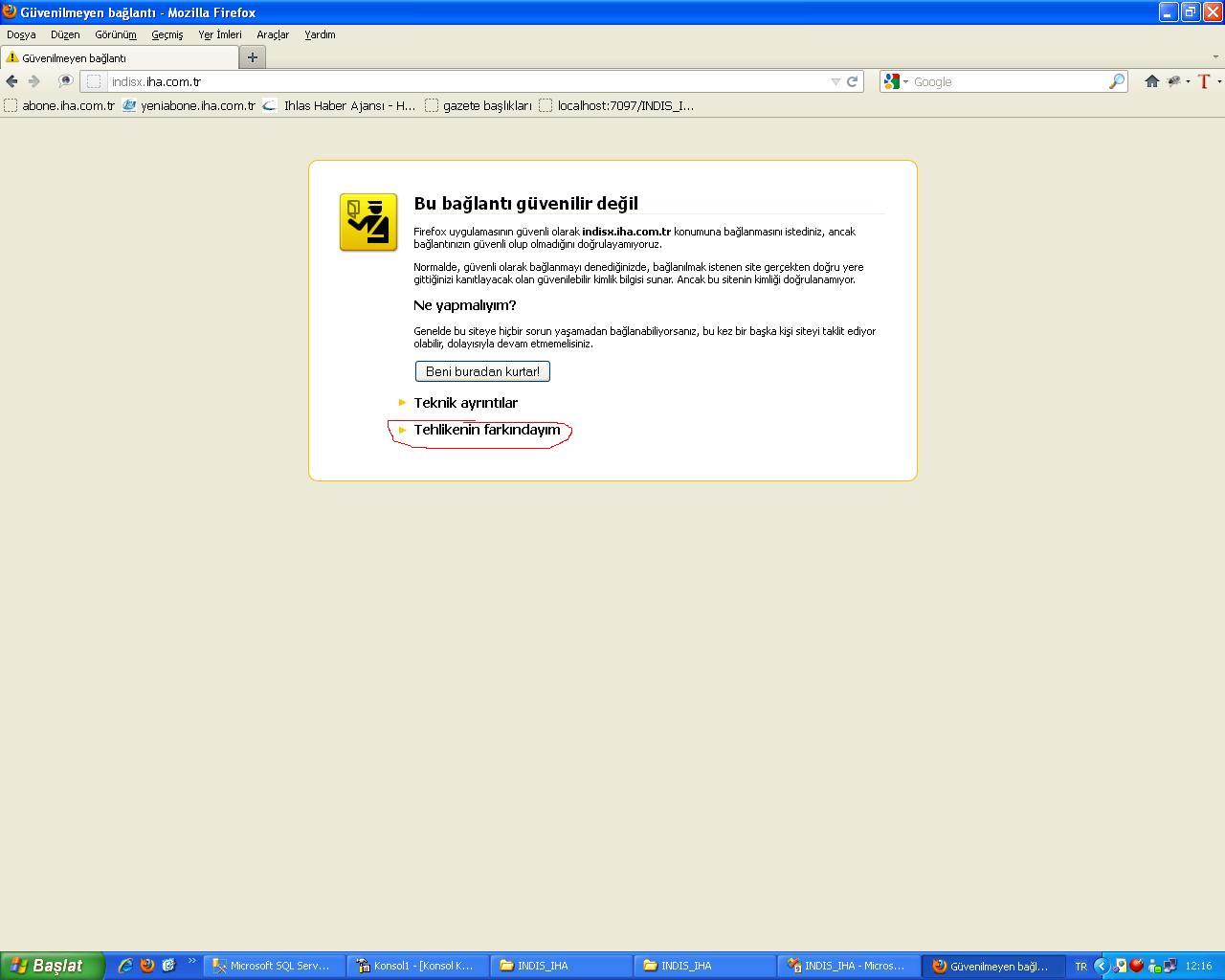Viewport: 1225px width, 980px height.
Task: Launch Firefox from quick launch bar
Action: pos(147,966)
